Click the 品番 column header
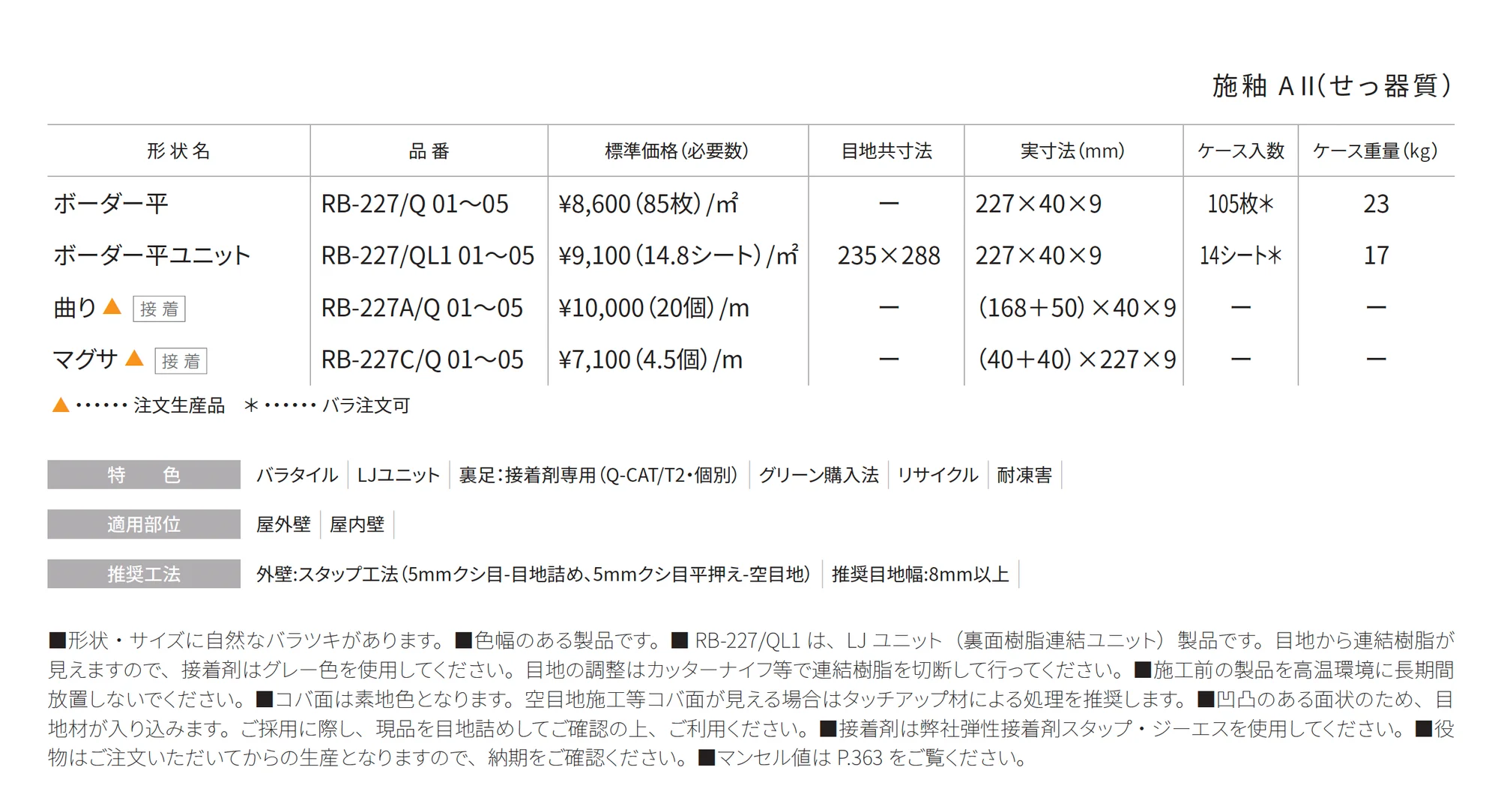1498x812 pixels. click(429, 151)
